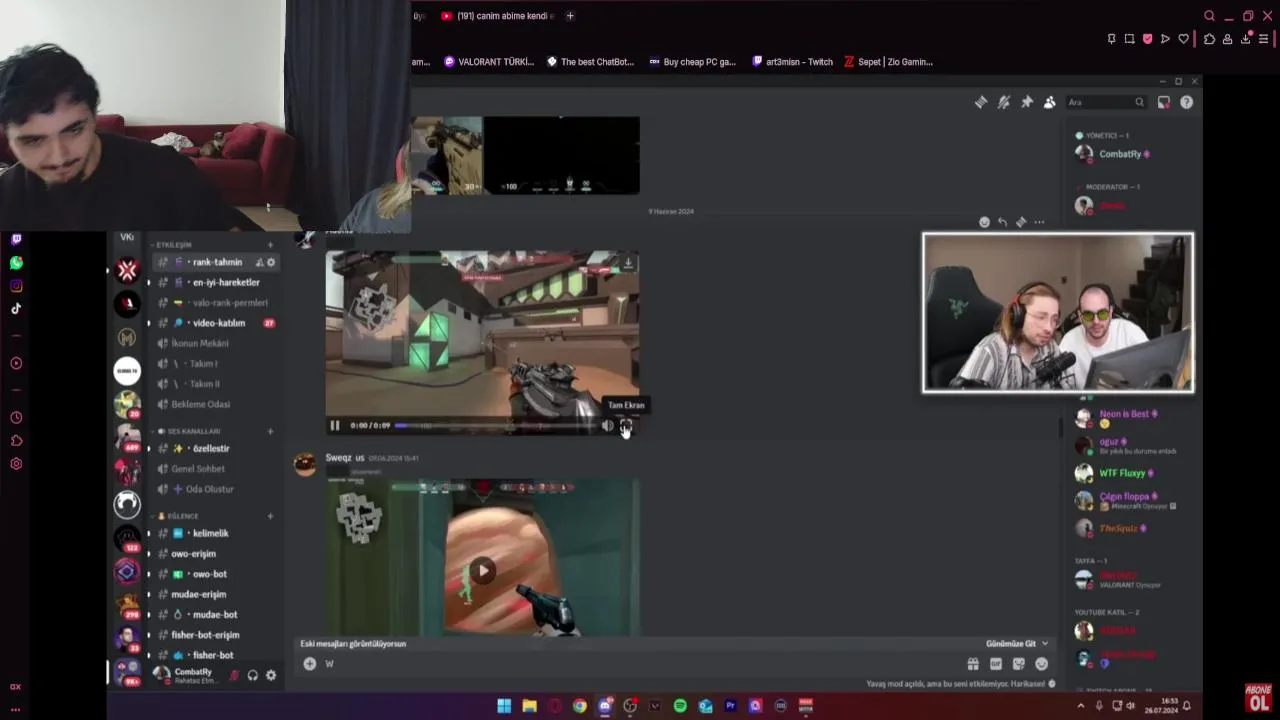The image size is (1280, 720).
Task: Open the browser sidebar player icon
Action: pos(16,363)
